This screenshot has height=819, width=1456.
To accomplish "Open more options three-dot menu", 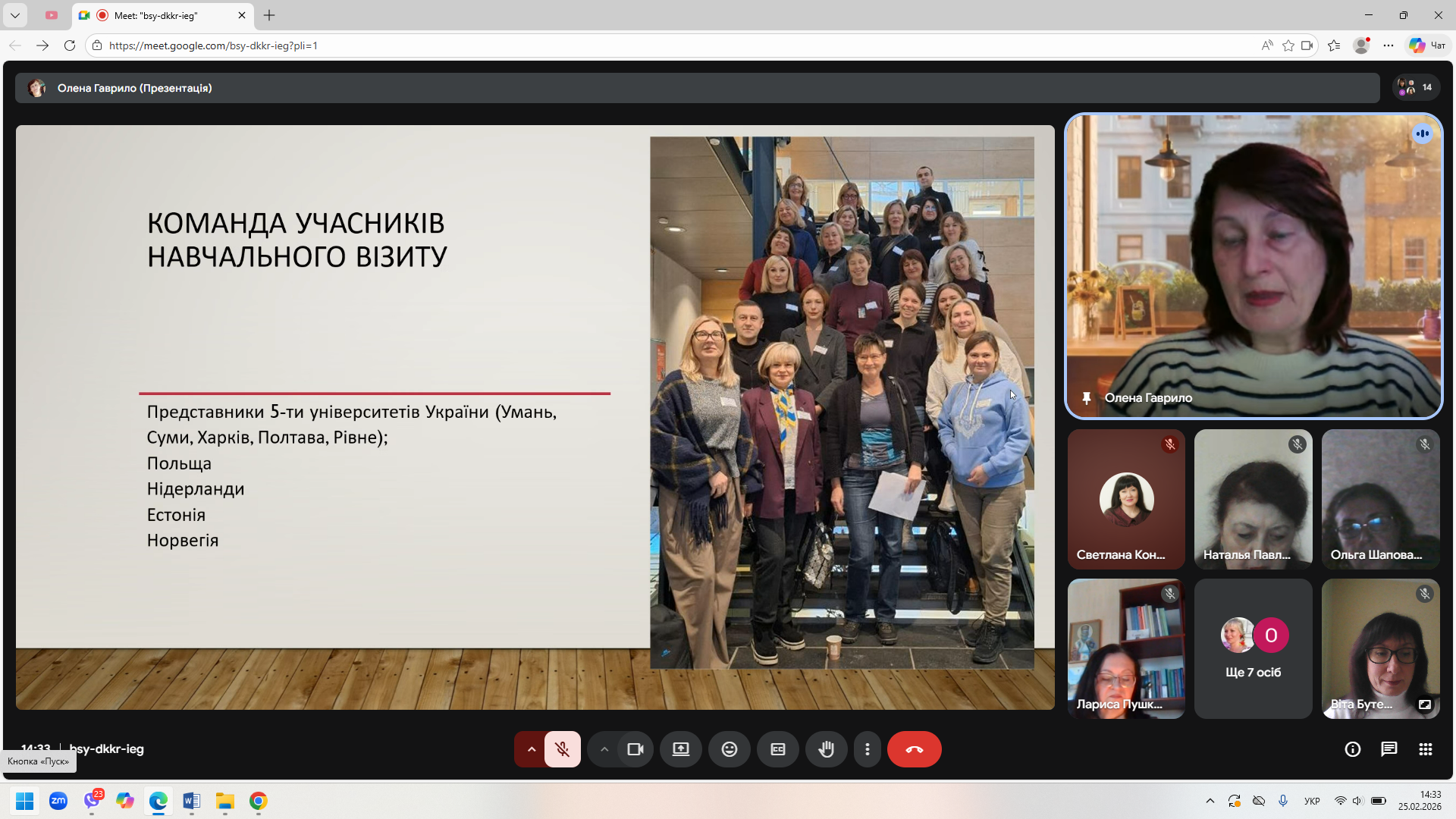I will click(x=868, y=749).
